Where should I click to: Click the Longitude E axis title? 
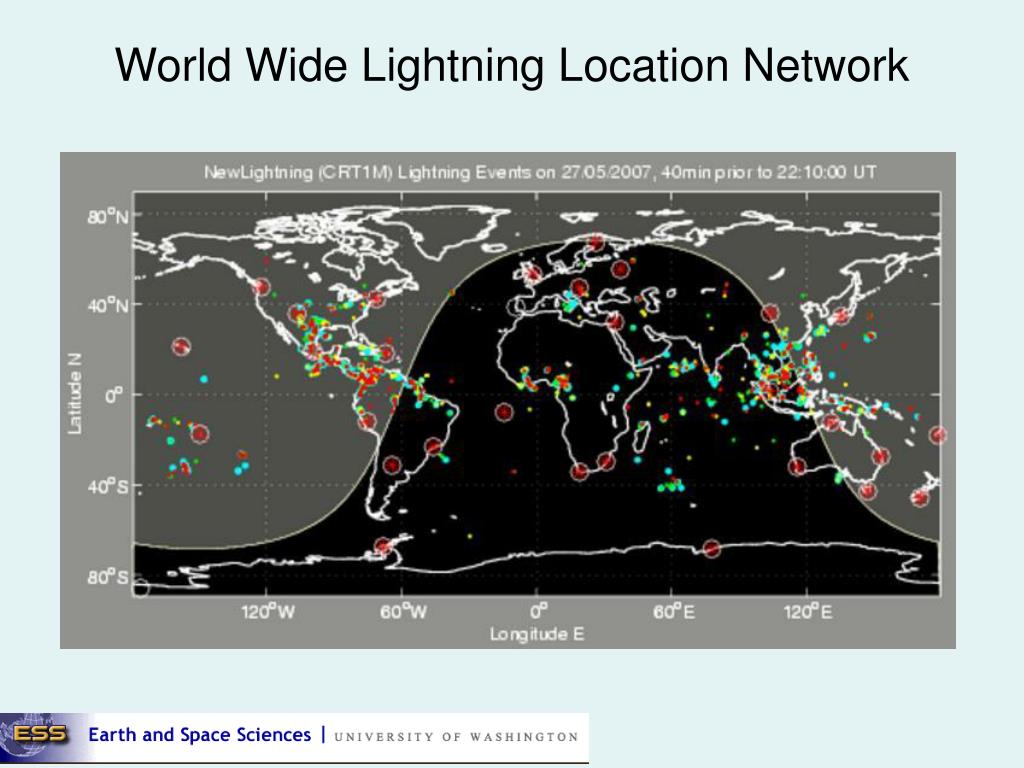pyautogui.click(x=537, y=634)
